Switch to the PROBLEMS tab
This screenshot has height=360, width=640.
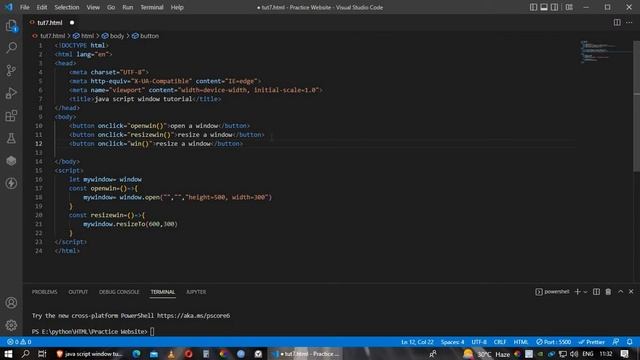44,291
